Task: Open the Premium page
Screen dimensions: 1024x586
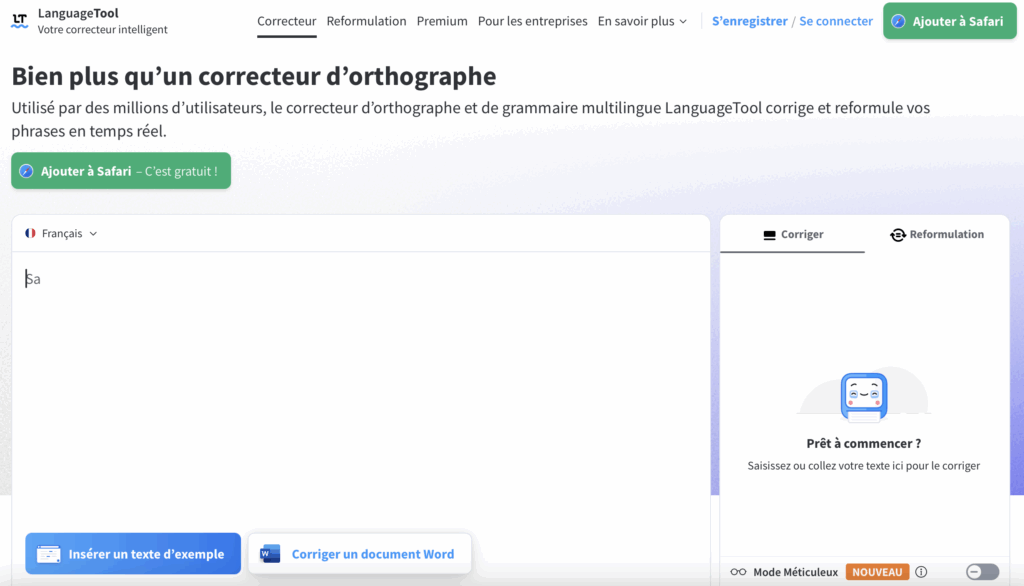Action: coord(442,21)
